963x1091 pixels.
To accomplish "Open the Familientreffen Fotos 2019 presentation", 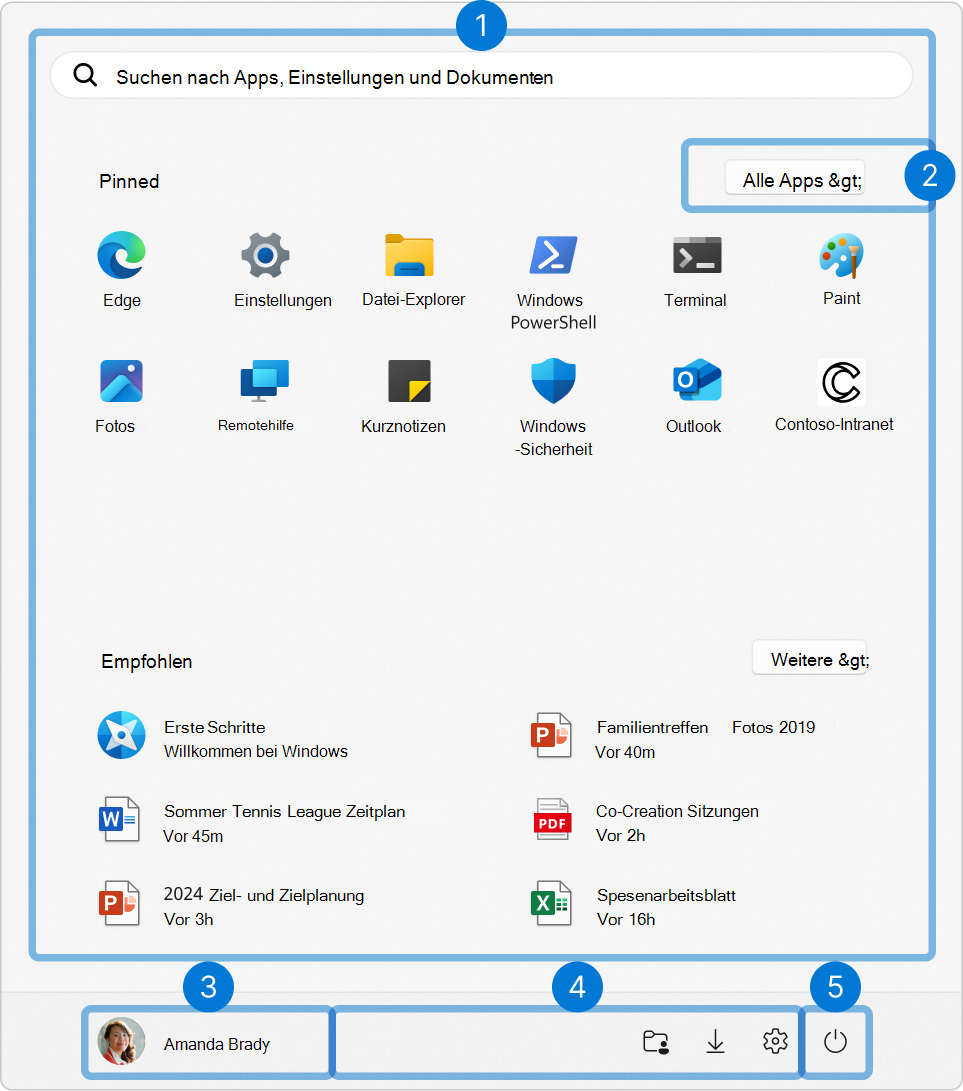I will click(x=673, y=735).
